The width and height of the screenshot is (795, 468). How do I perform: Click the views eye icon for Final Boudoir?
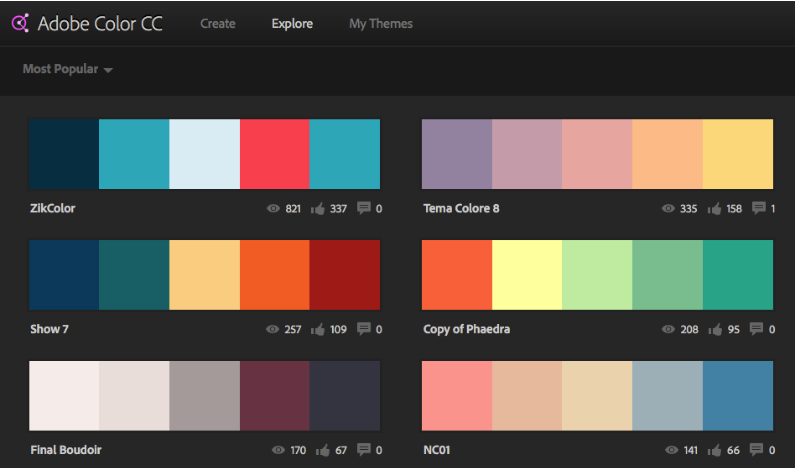(278, 450)
